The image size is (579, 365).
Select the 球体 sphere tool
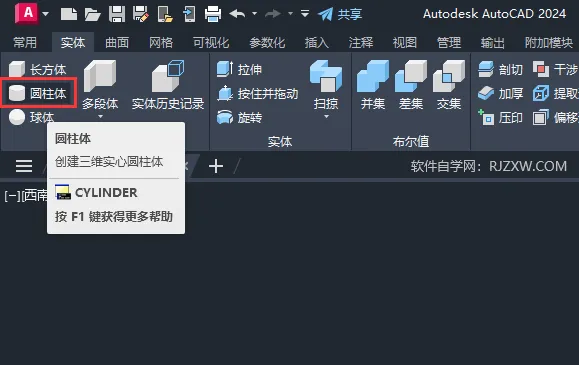tap(32, 117)
